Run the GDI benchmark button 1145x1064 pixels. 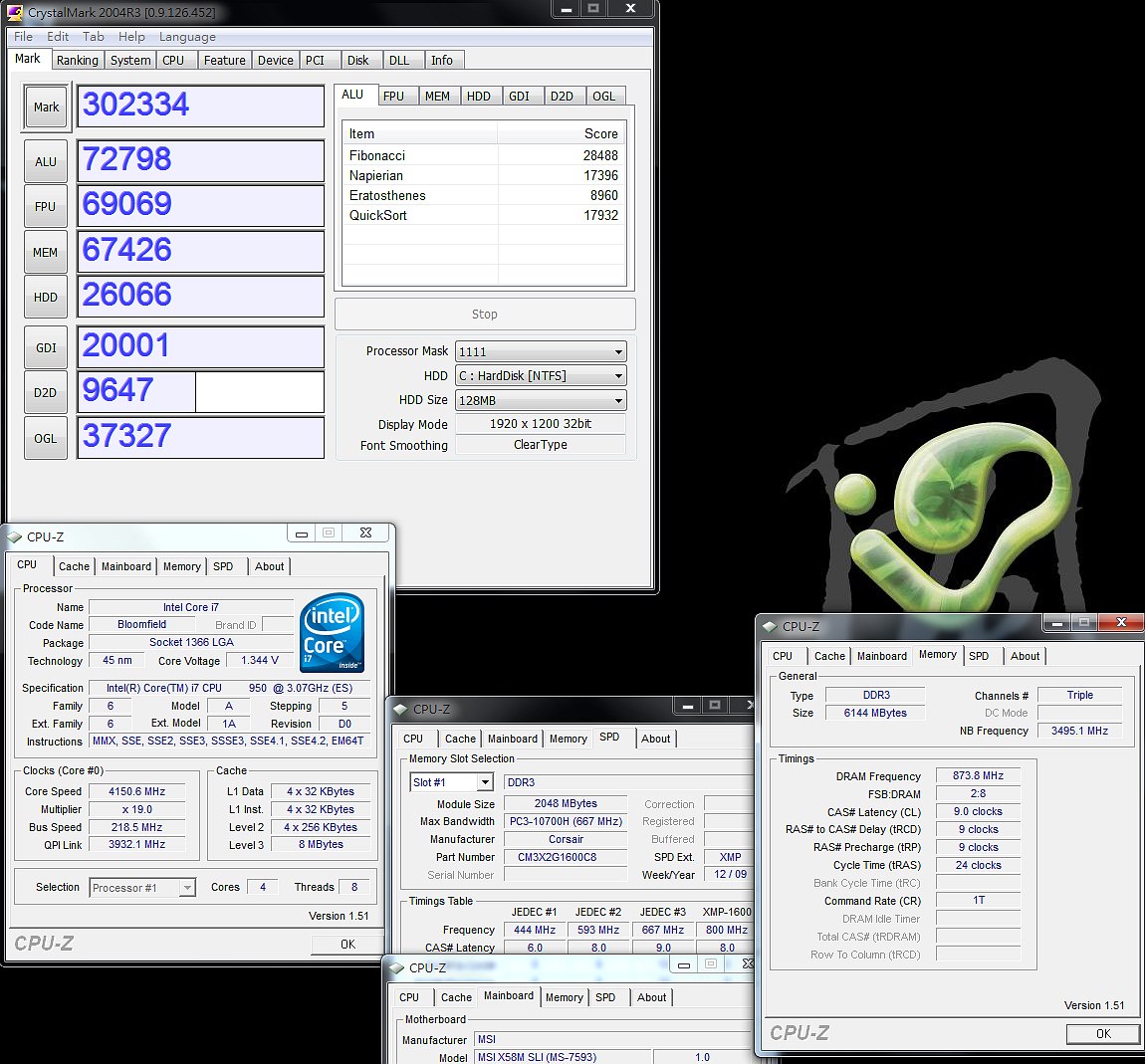click(46, 347)
